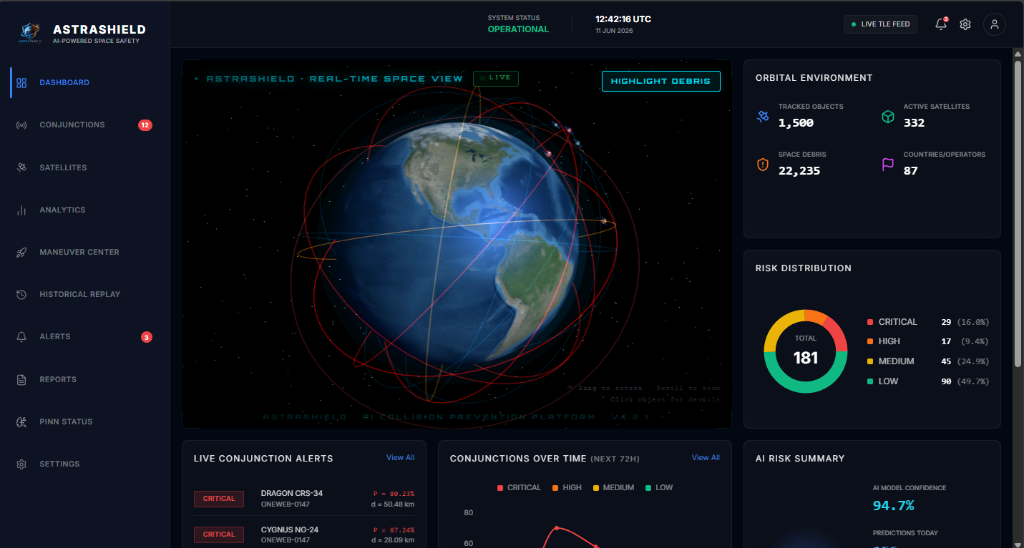Click the Low green swatch in Risk Distribution

pos(870,381)
